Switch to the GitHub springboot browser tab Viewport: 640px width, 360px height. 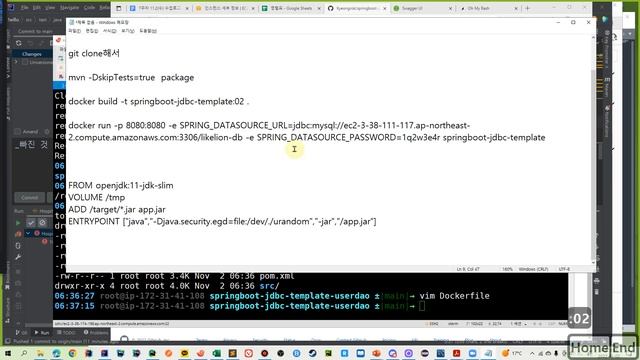tap(356, 8)
